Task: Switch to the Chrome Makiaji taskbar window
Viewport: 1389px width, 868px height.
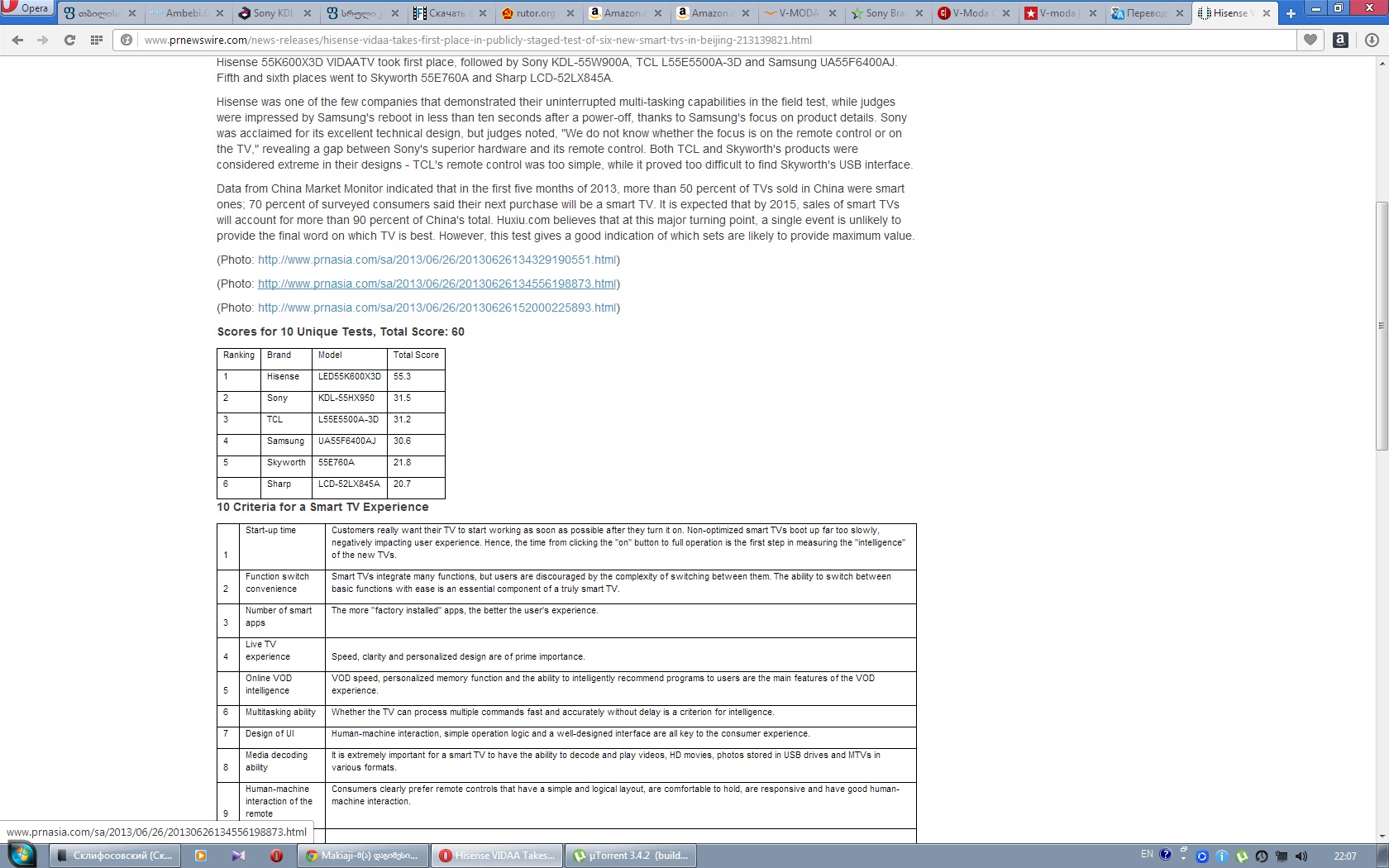Action: (x=365, y=856)
